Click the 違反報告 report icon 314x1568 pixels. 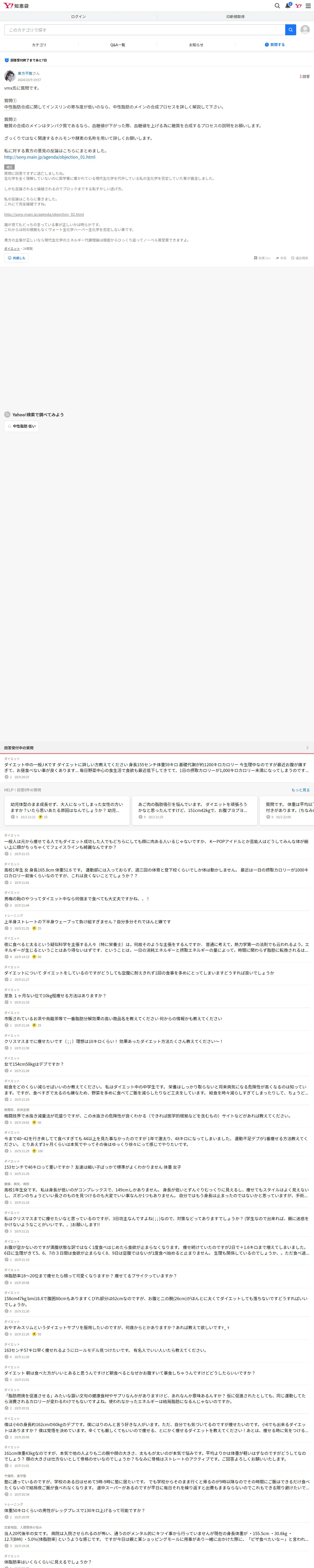coord(299,258)
